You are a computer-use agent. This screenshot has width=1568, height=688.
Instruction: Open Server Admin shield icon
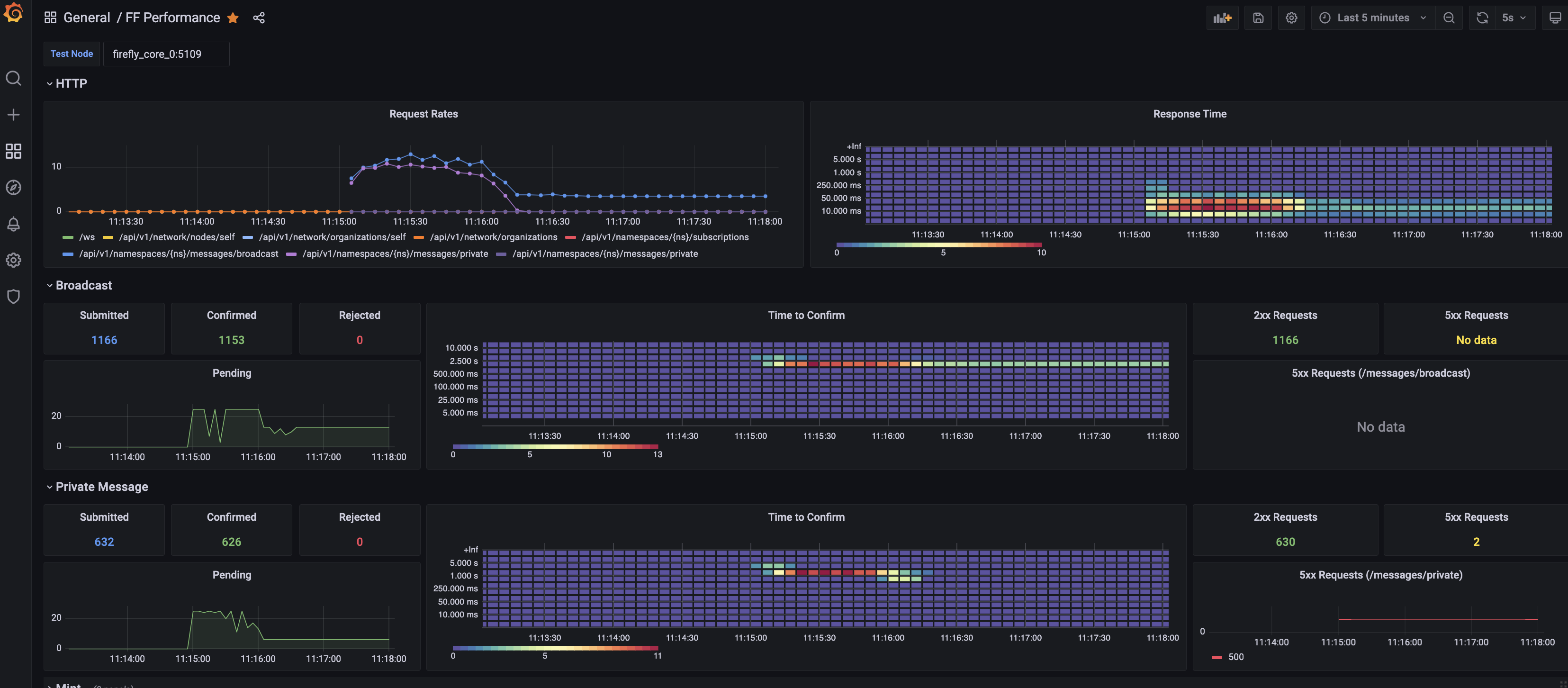13,297
